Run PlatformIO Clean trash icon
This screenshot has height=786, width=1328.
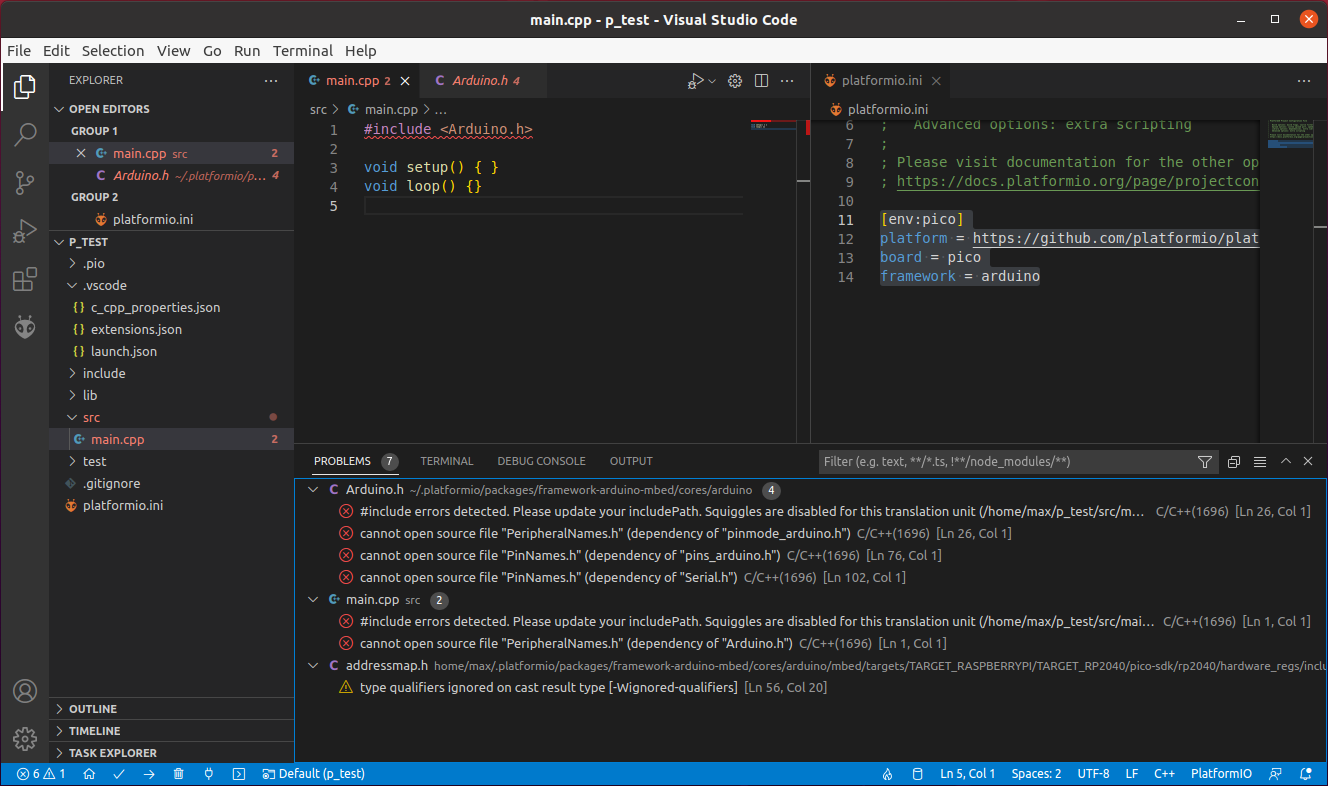179,774
